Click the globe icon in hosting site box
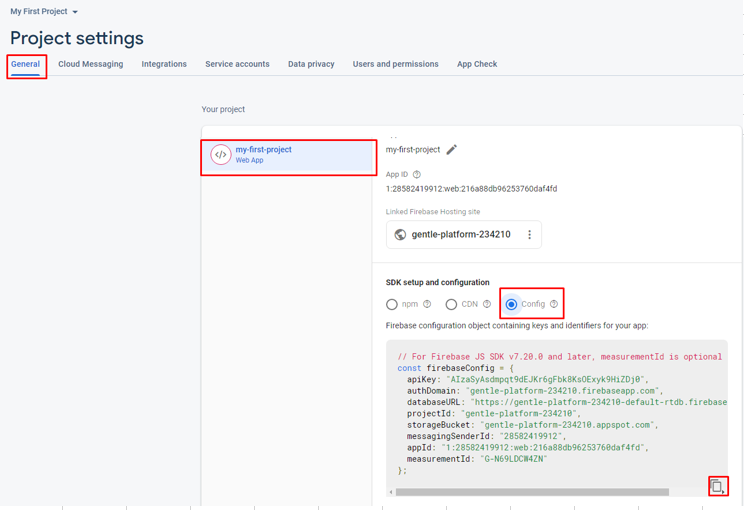The height and width of the screenshot is (510, 744). 400,235
